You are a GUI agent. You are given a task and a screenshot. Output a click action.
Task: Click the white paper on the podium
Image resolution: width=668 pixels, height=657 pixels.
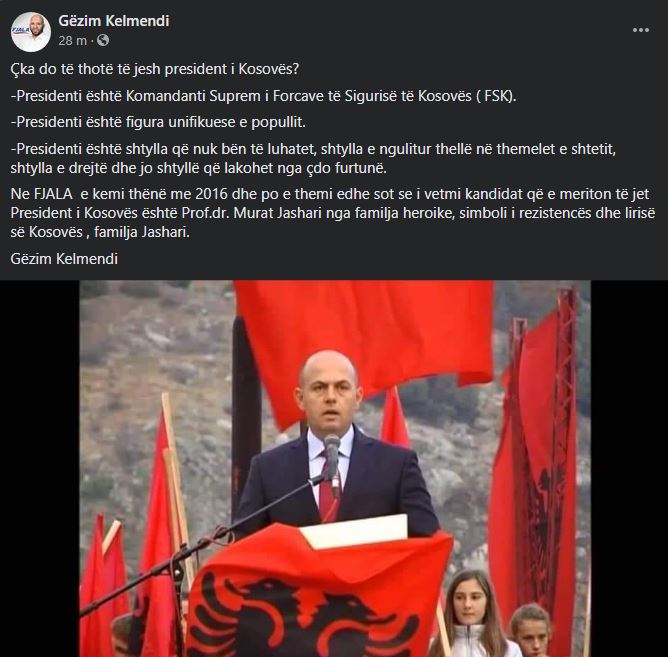[x=354, y=530]
